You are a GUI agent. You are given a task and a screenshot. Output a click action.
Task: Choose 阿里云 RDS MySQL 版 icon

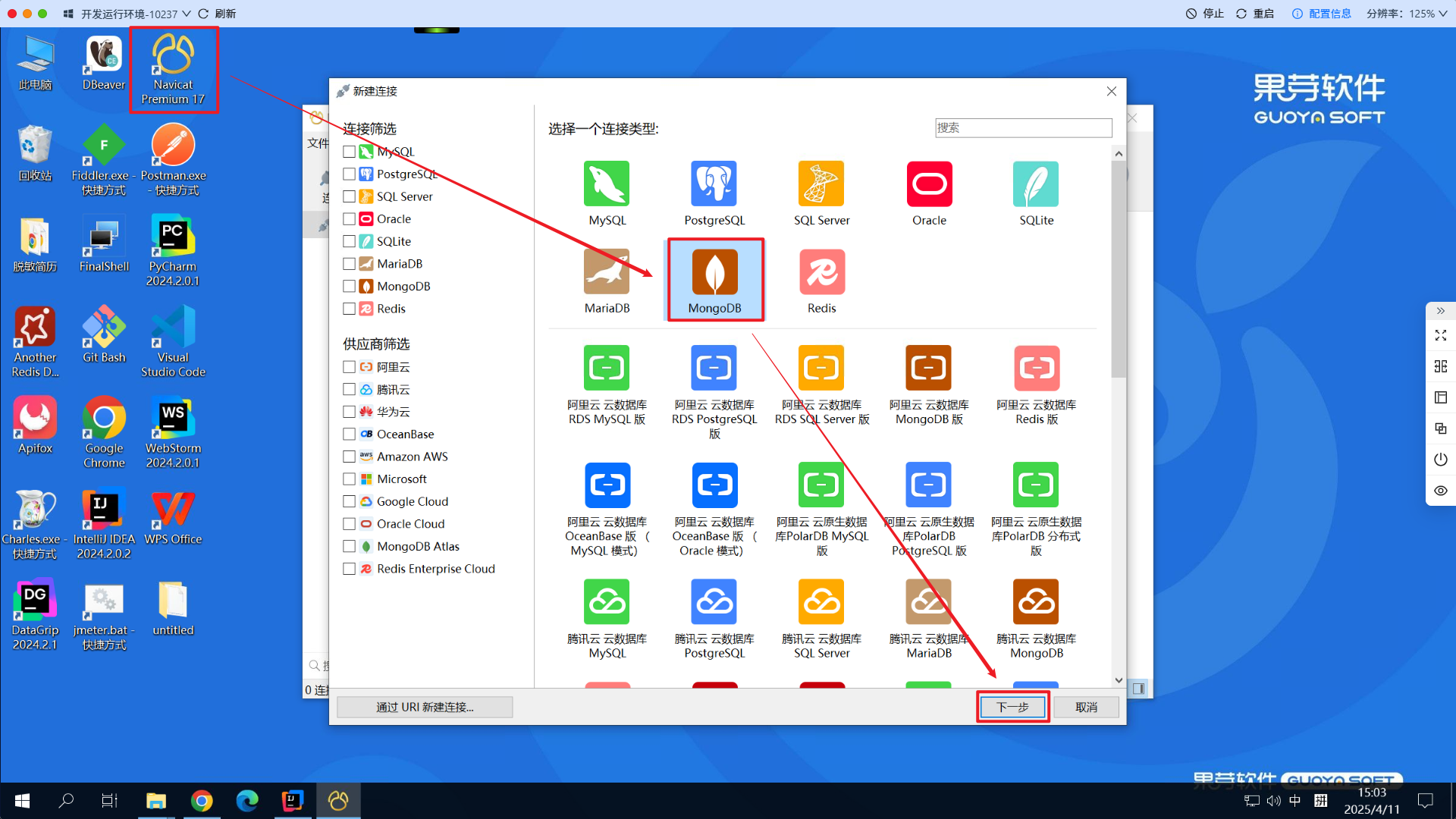(607, 369)
